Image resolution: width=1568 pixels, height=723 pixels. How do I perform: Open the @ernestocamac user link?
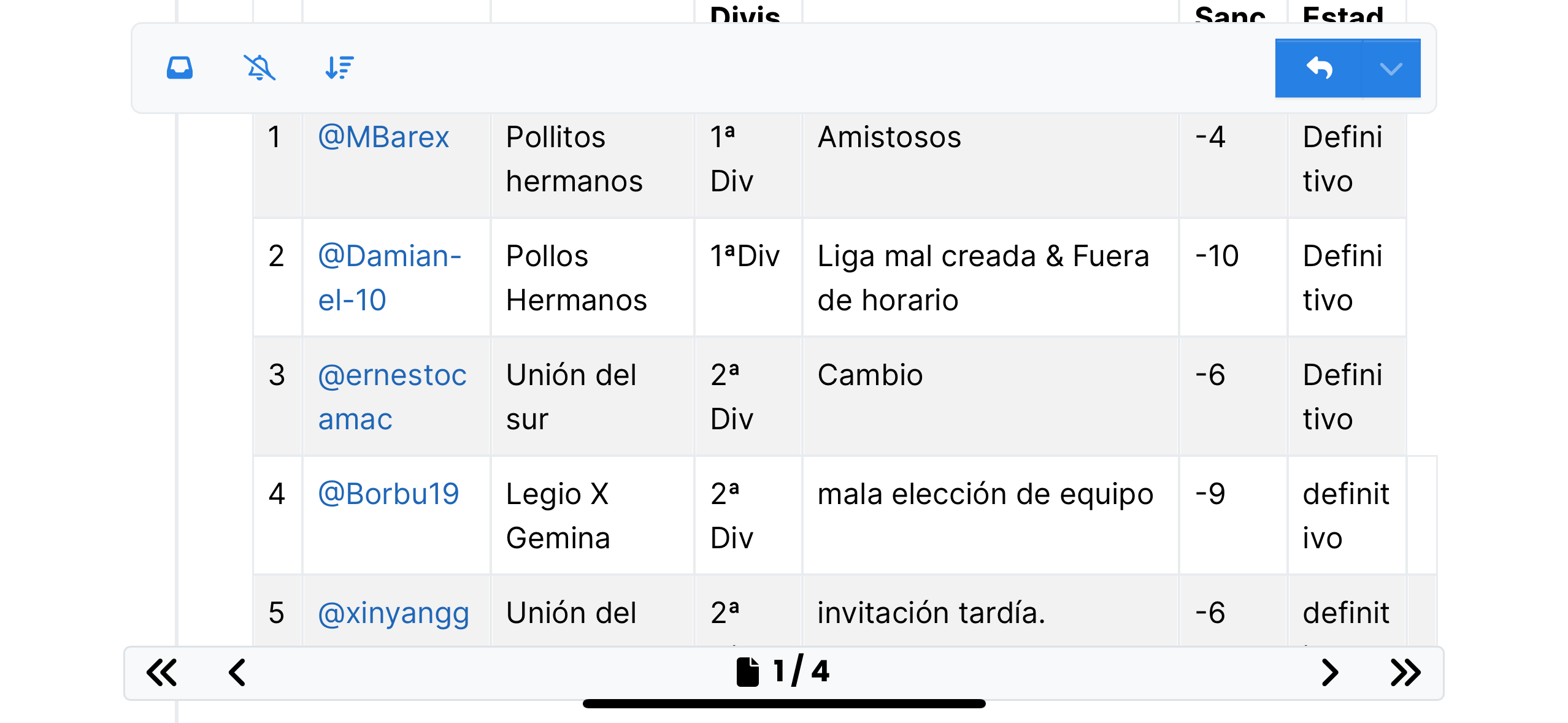(392, 397)
